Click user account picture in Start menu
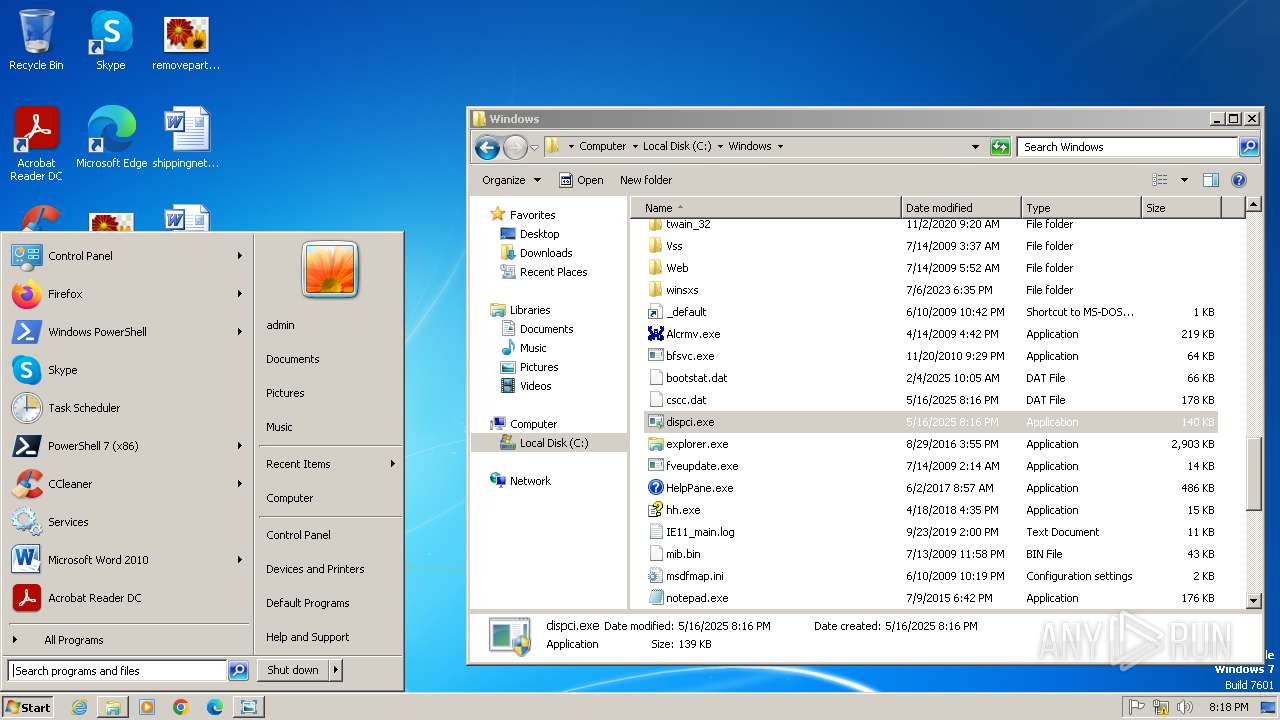1280x720 pixels. pyautogui.click(x=330, y=270)
